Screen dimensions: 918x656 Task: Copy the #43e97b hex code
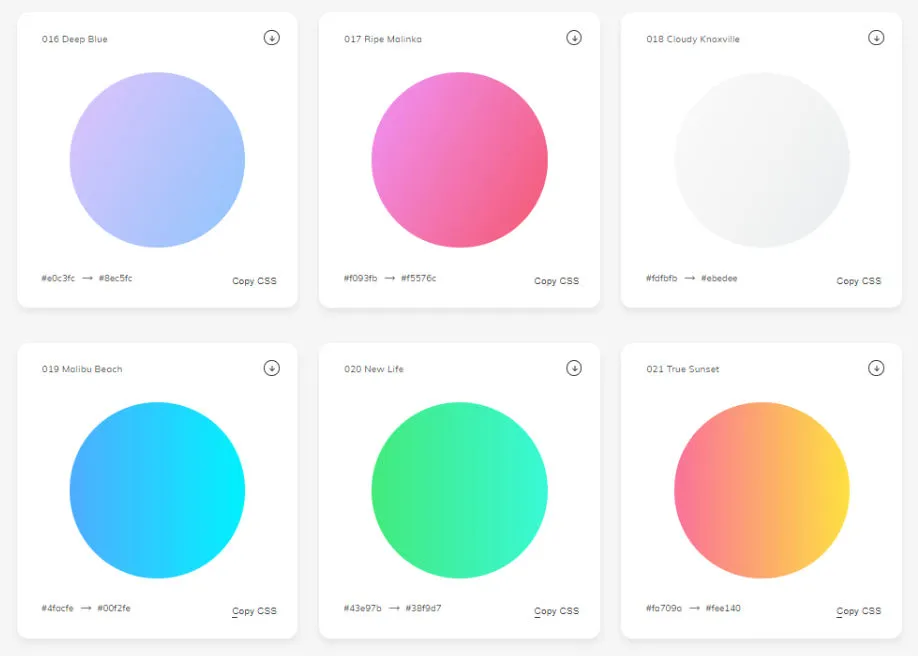(x=362, y=608)
